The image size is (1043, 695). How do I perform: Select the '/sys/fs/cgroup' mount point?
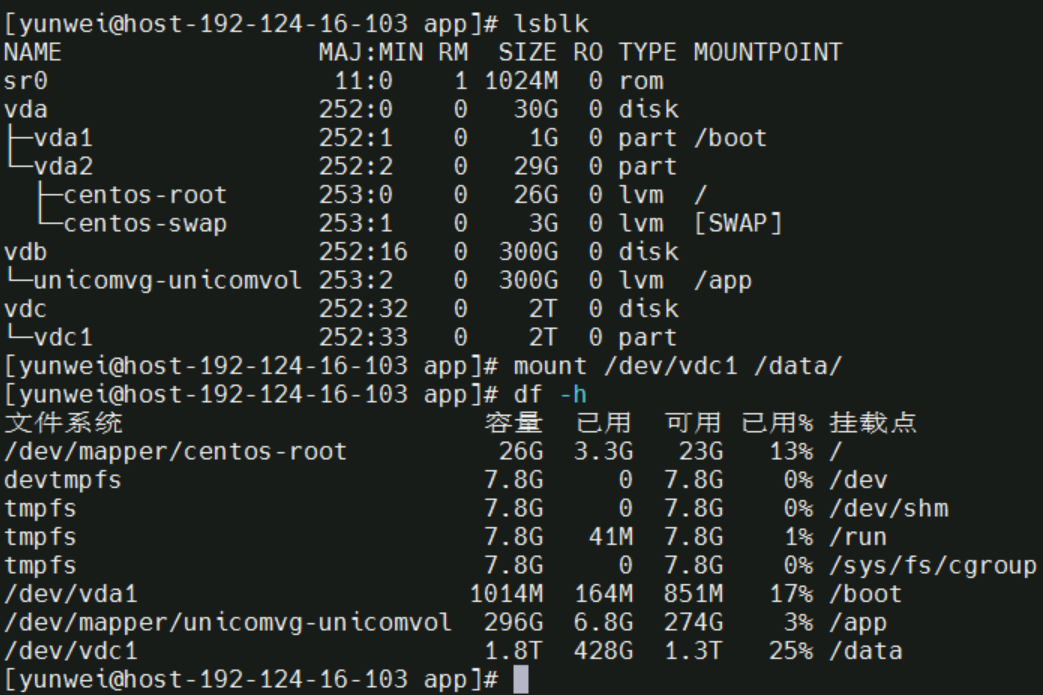click(933, 566)
